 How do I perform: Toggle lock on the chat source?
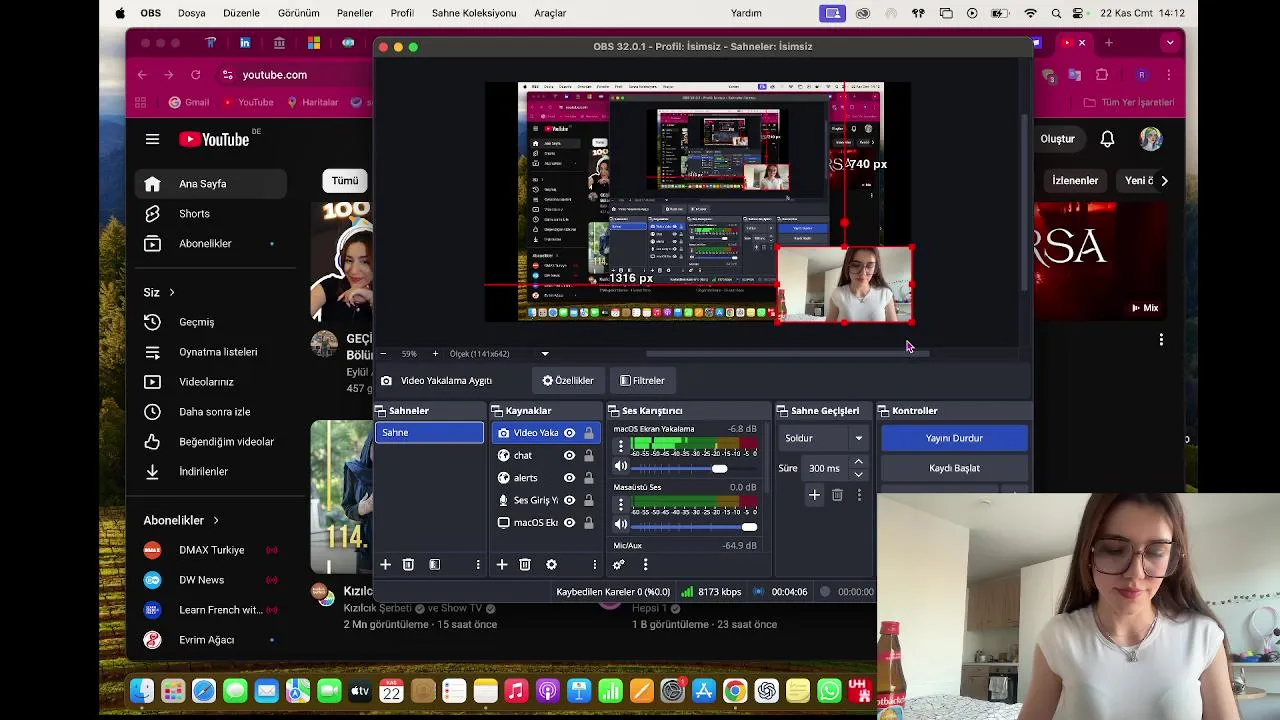[x=589, y=456]
